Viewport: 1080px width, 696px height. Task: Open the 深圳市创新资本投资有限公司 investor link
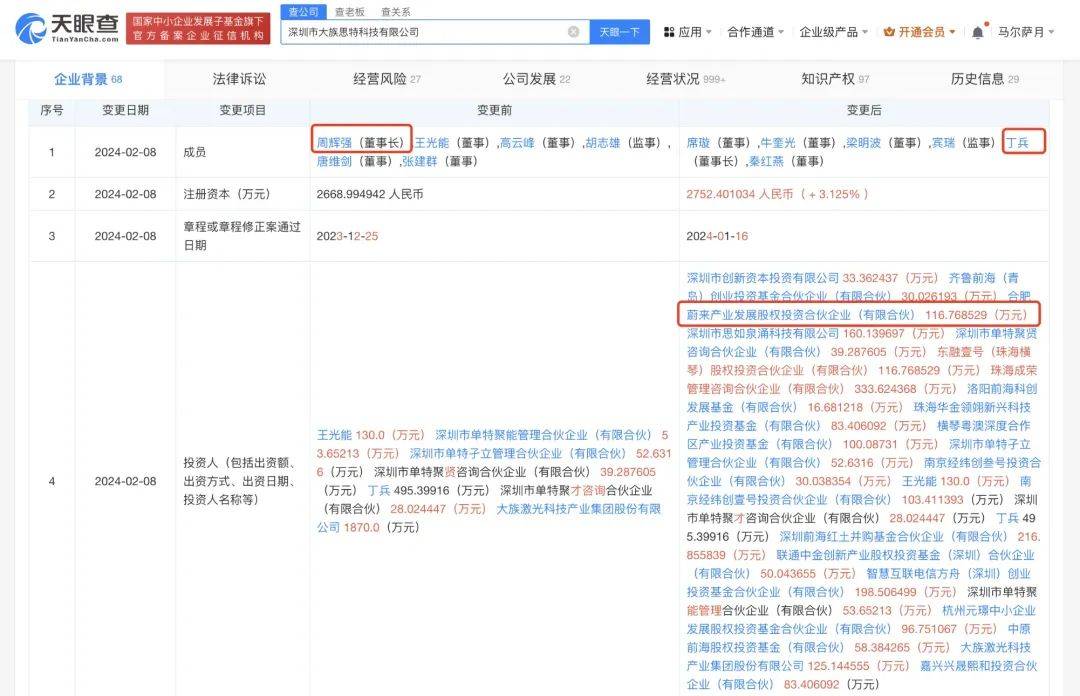click(762, 279)
